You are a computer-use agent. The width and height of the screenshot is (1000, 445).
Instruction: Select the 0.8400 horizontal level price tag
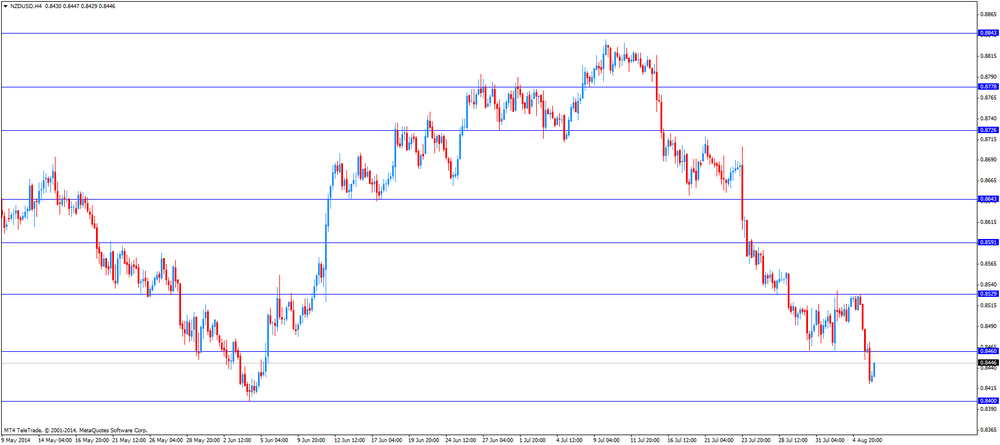coord(989,401)
